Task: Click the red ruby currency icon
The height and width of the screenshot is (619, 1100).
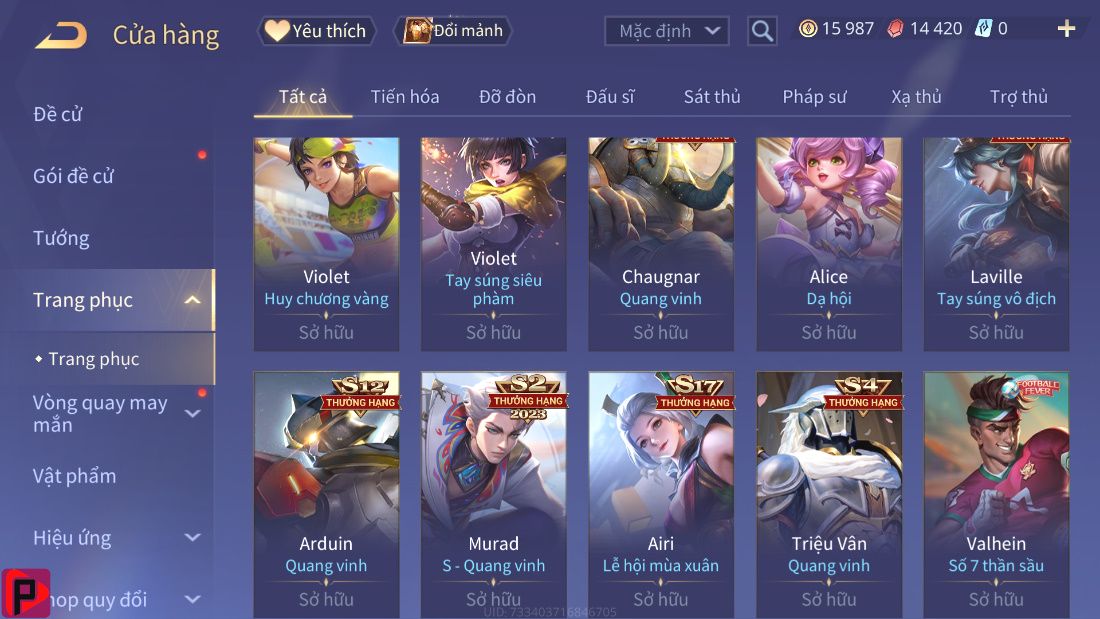Action: click(x=895, y=29)
